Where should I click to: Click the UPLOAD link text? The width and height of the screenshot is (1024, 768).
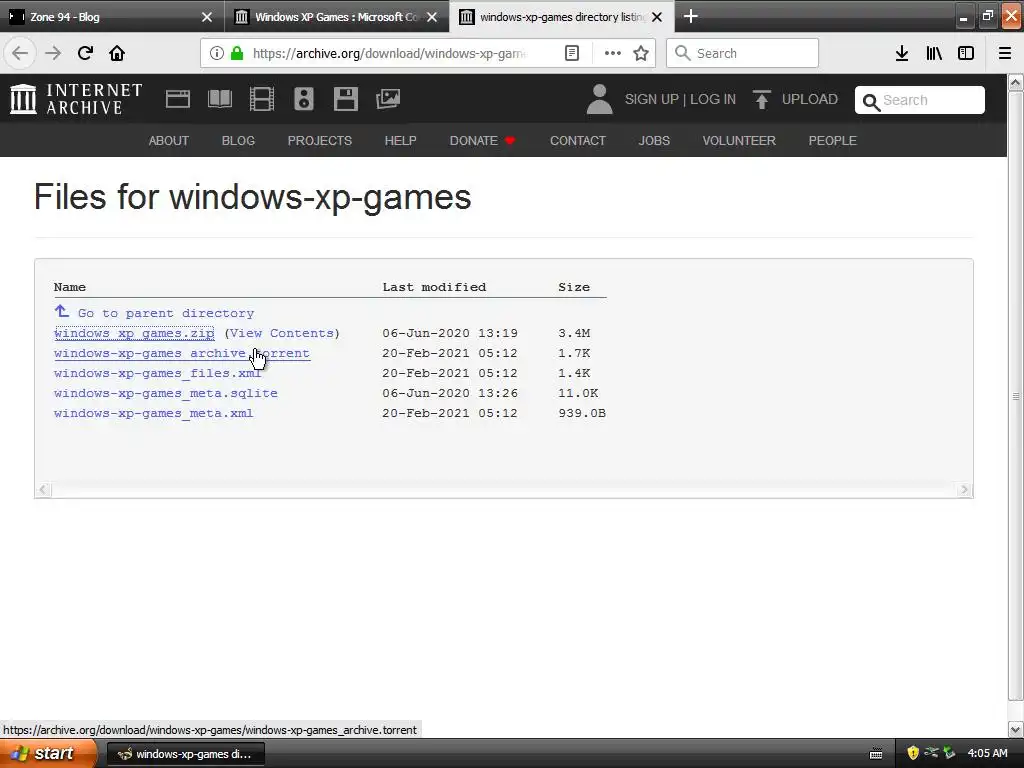point(809,99)
